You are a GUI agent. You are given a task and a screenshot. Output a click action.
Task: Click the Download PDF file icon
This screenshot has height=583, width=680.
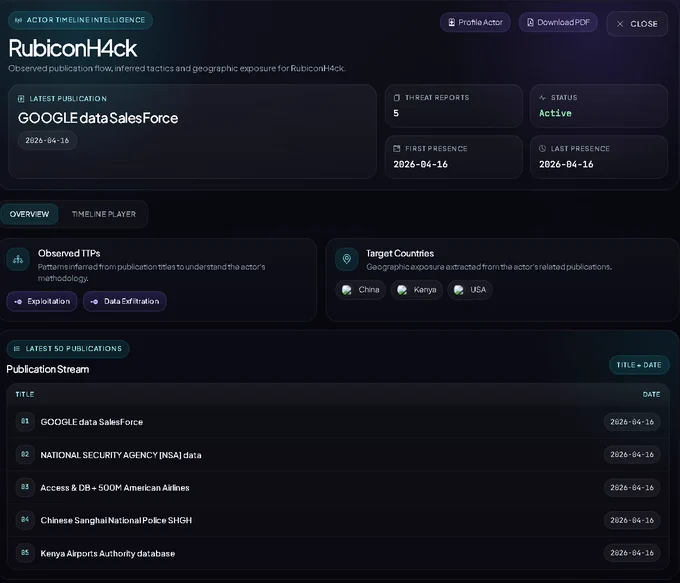pos(530,22)
